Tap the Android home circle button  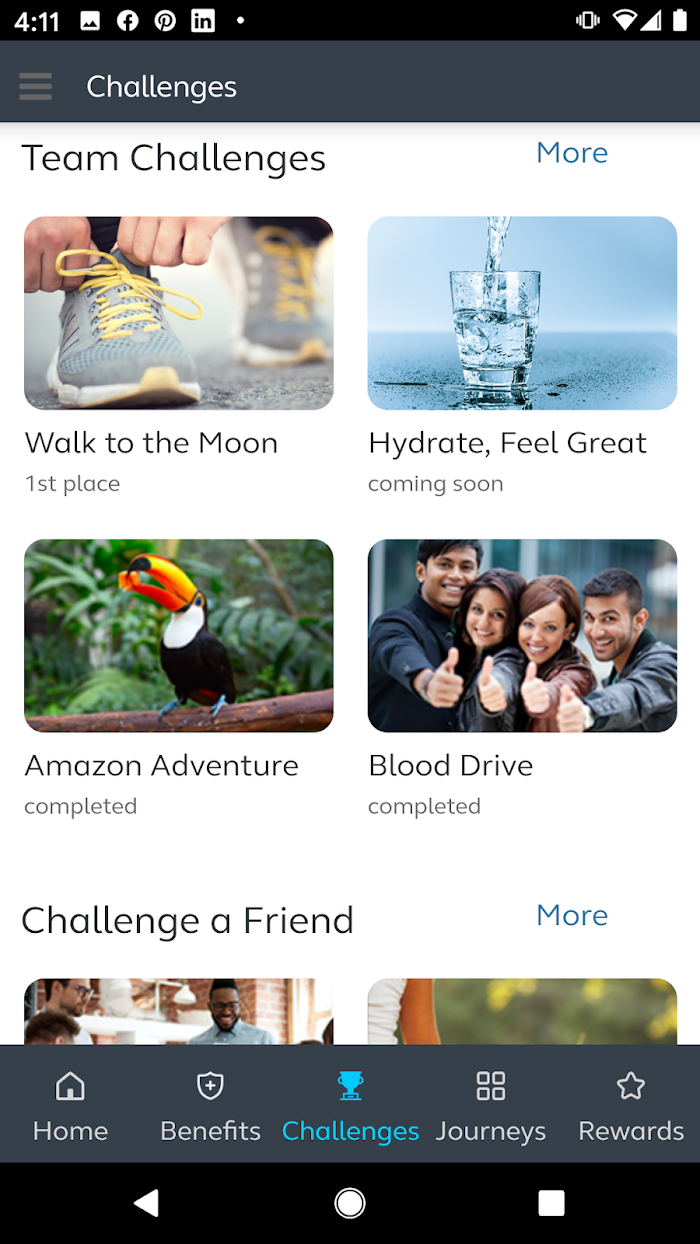pyautogui.click(x=350, y=1203)
